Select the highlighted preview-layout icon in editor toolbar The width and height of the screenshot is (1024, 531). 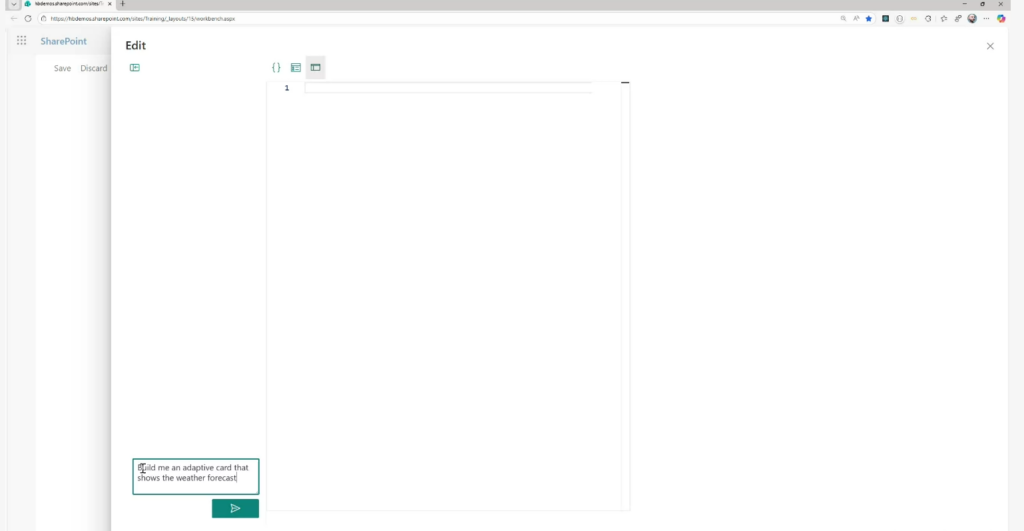(315, 67)
